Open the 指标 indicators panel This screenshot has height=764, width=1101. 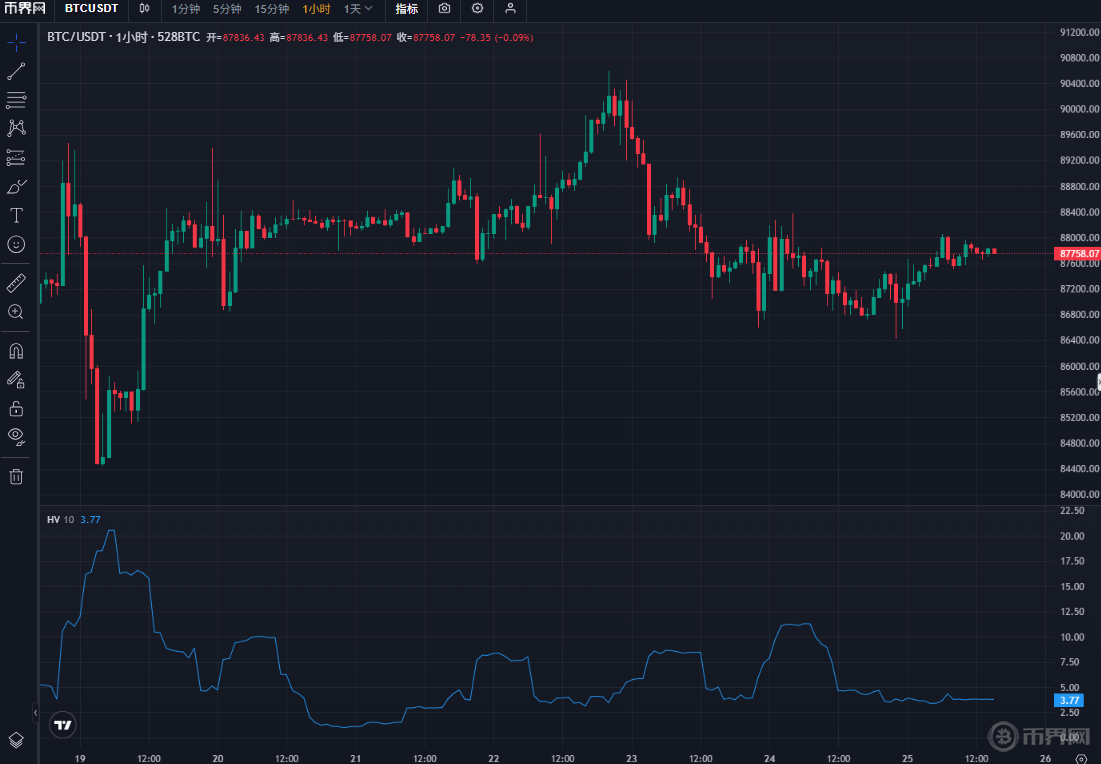click(x=406, y=9)
